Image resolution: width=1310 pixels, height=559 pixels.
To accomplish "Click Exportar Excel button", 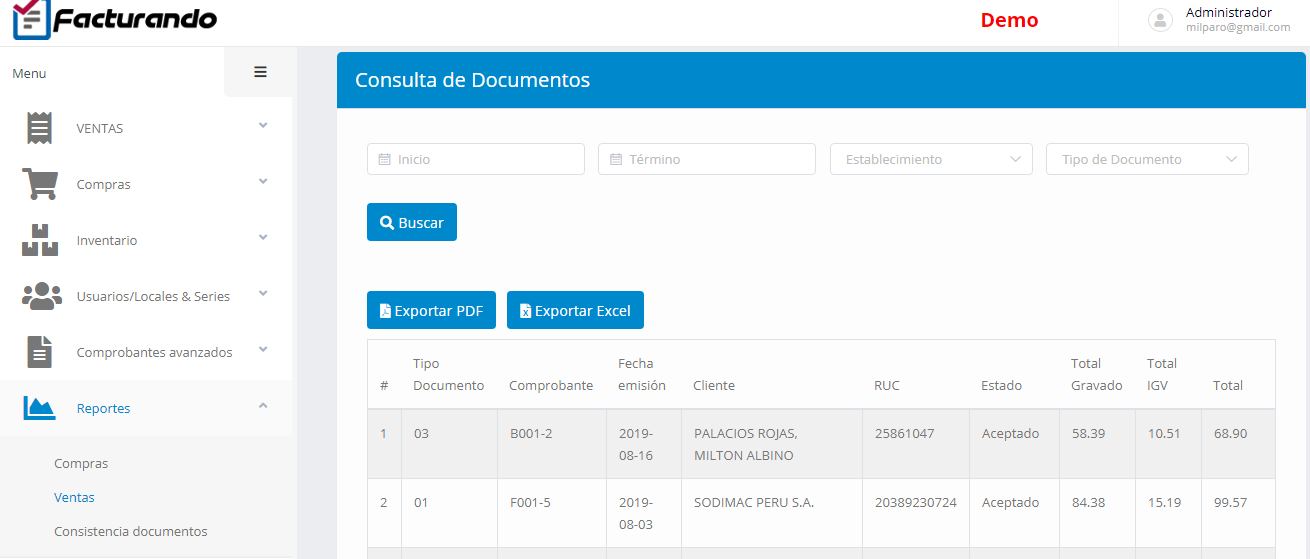I will 575,311.
